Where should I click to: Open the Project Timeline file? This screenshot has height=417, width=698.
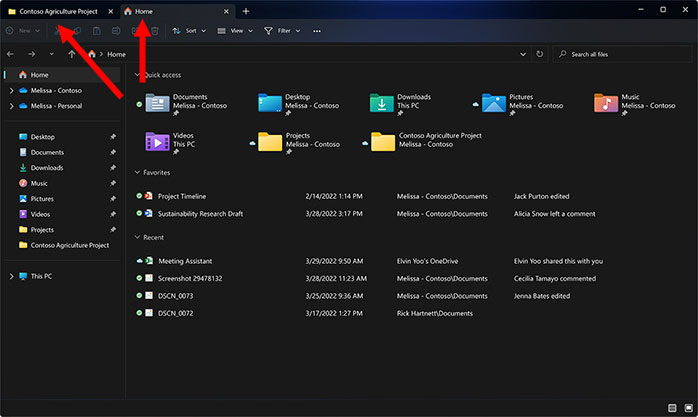(182, 196)
